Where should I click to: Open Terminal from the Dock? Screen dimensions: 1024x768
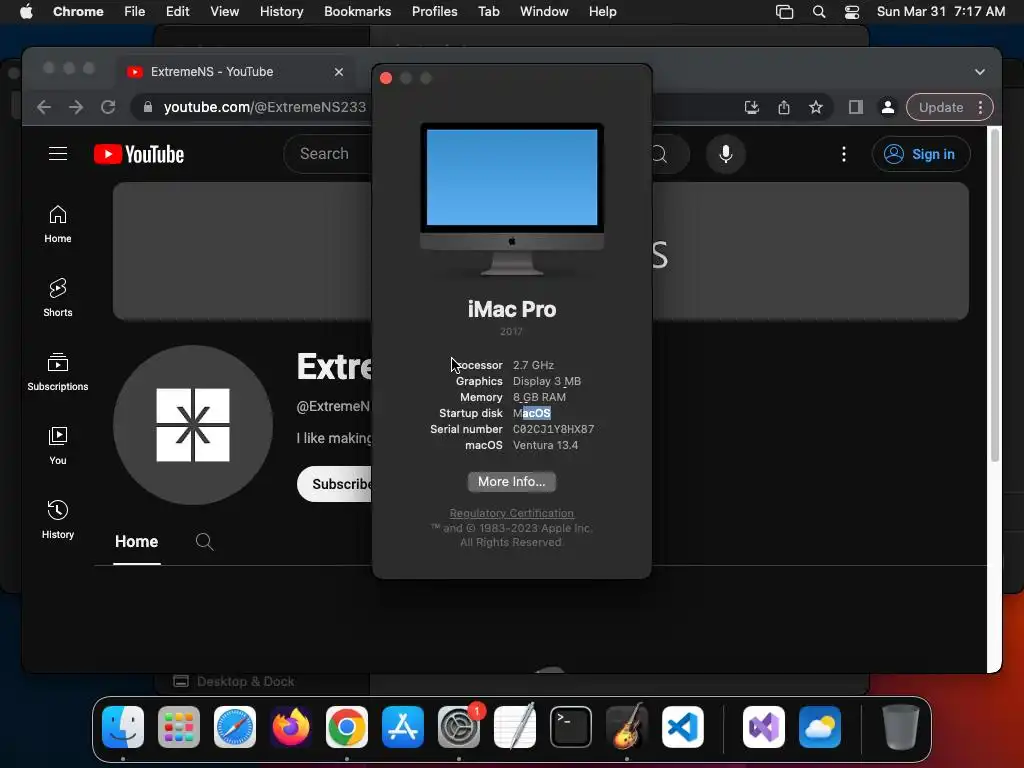coord(571,727)
